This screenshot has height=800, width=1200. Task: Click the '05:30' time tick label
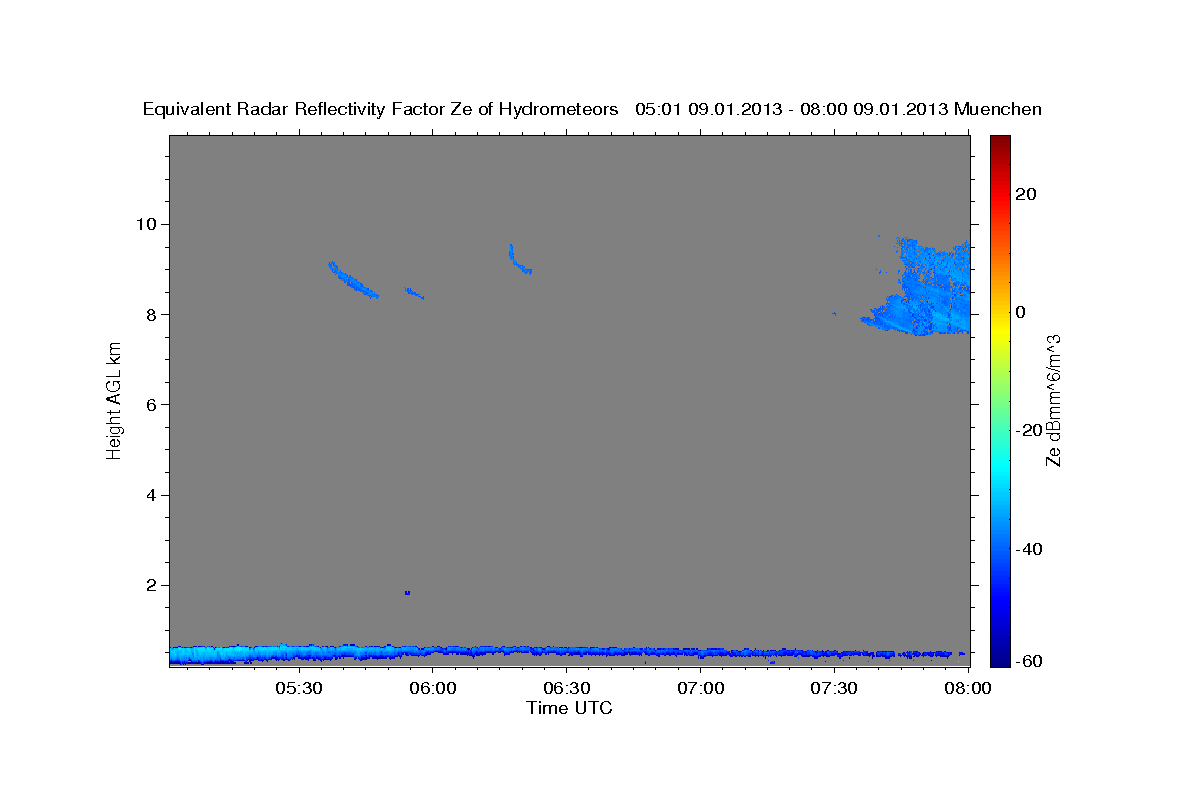pos(299,689)
